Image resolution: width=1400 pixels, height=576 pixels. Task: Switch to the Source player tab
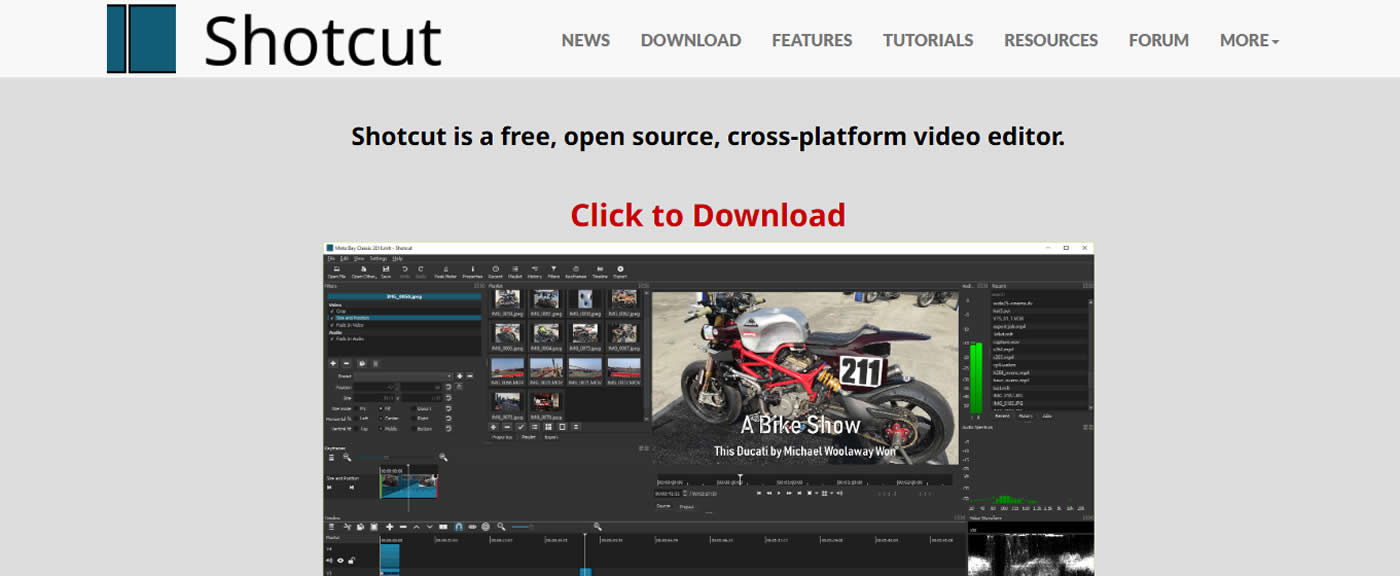click(663, 506)
